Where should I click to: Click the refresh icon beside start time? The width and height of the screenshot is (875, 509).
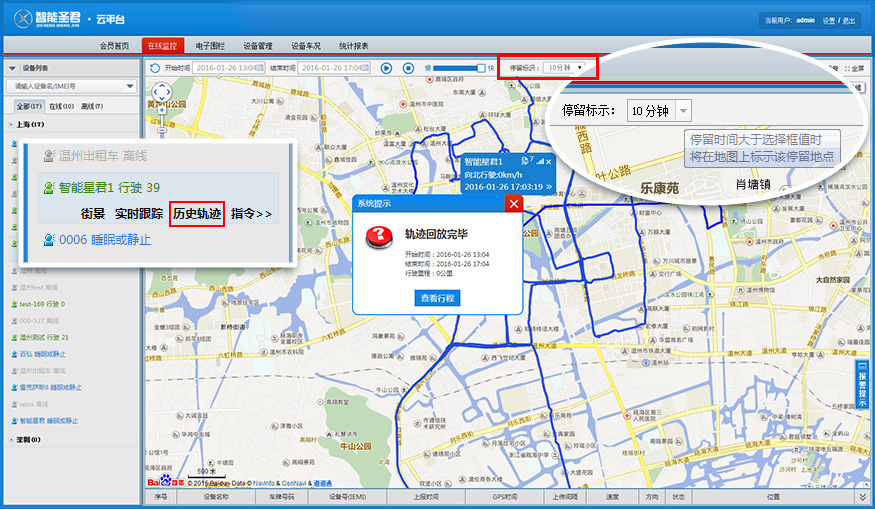155,68
